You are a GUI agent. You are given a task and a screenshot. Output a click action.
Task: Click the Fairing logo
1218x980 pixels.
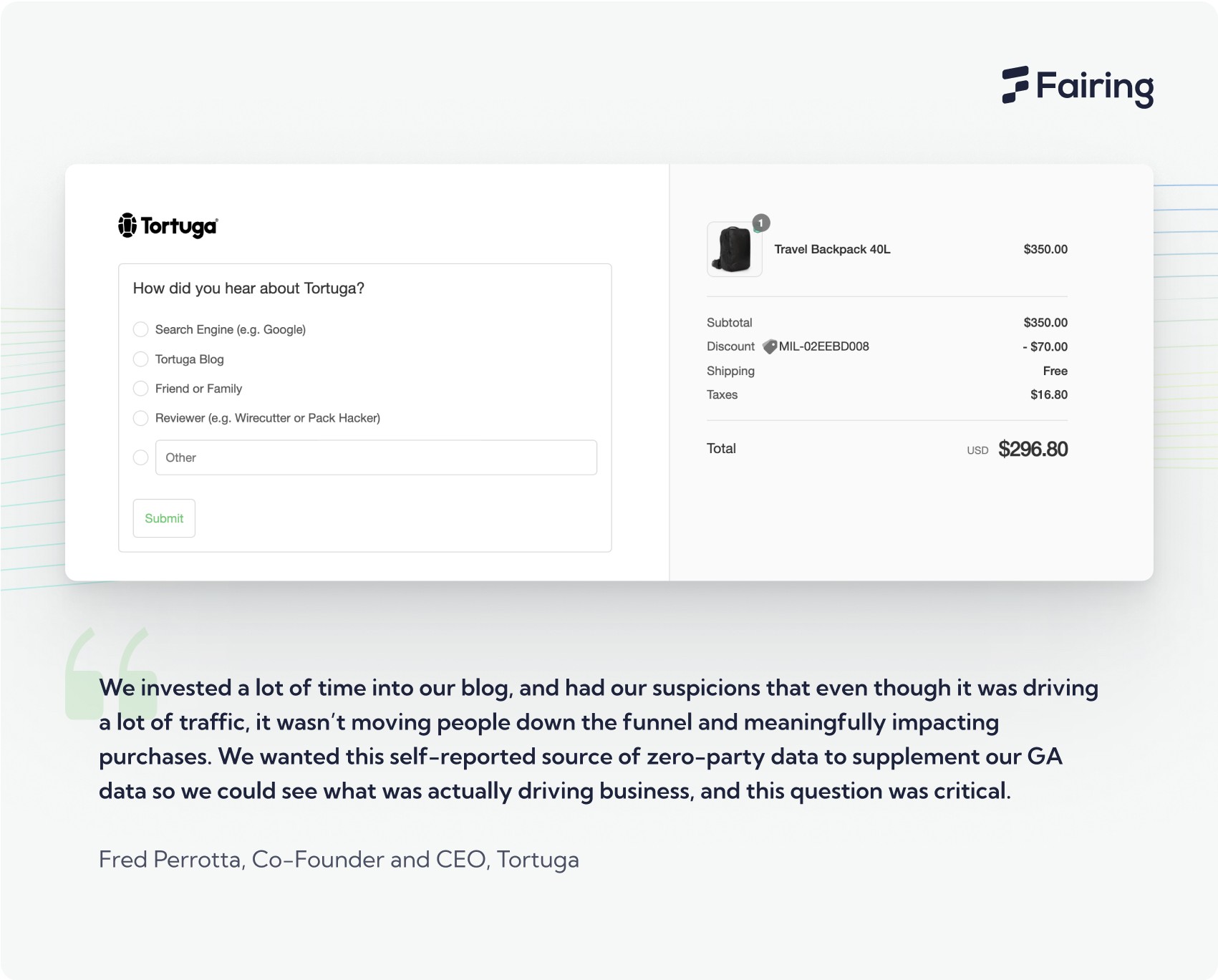point(1078,87)
